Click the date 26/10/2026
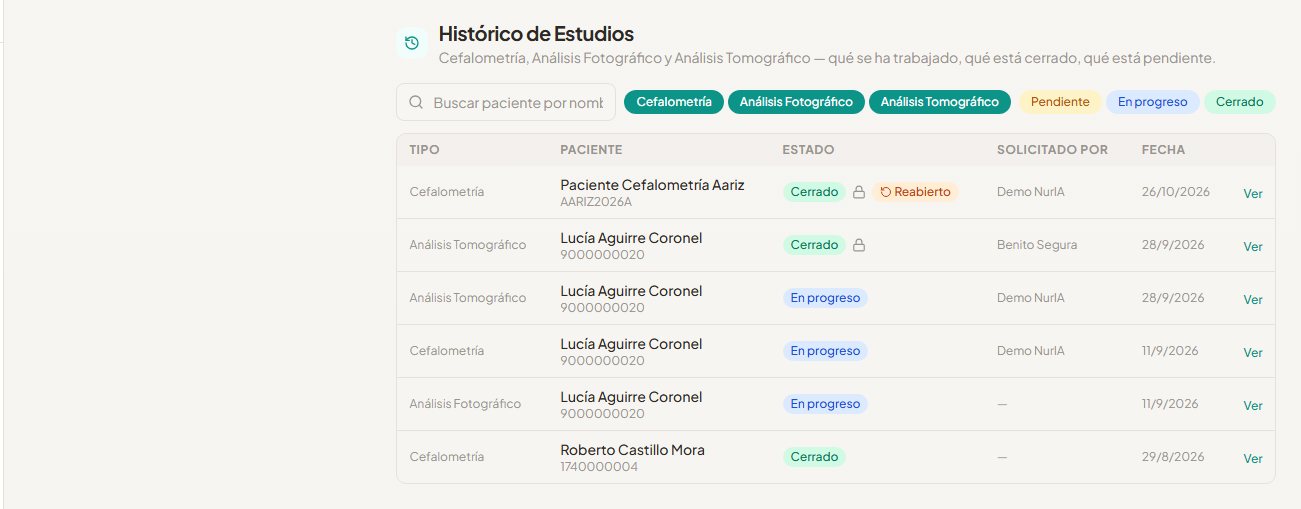This screenshot has height=509, width=1301. point(1176,192)
